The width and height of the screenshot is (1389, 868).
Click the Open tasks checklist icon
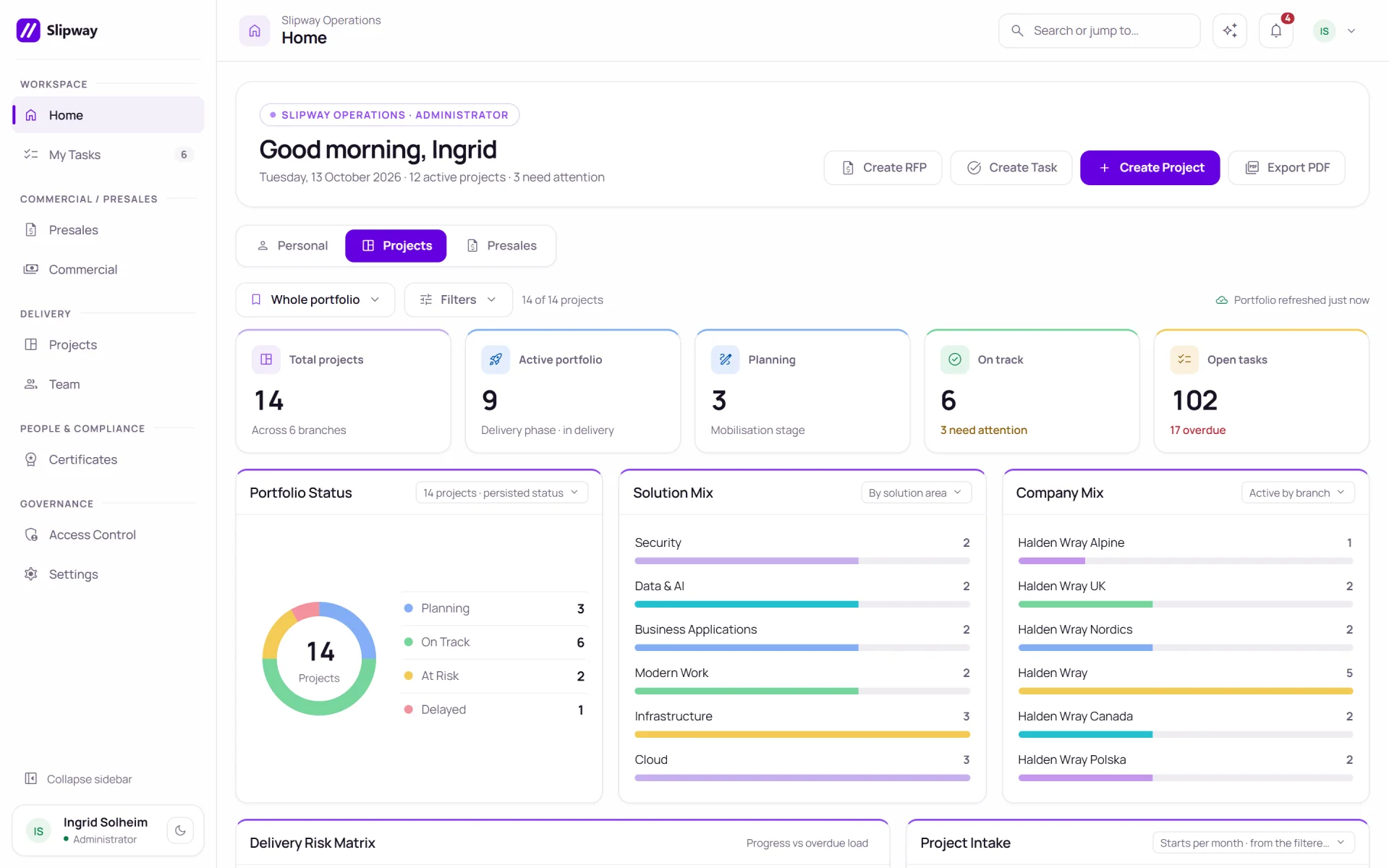[x=1184, y=359]
